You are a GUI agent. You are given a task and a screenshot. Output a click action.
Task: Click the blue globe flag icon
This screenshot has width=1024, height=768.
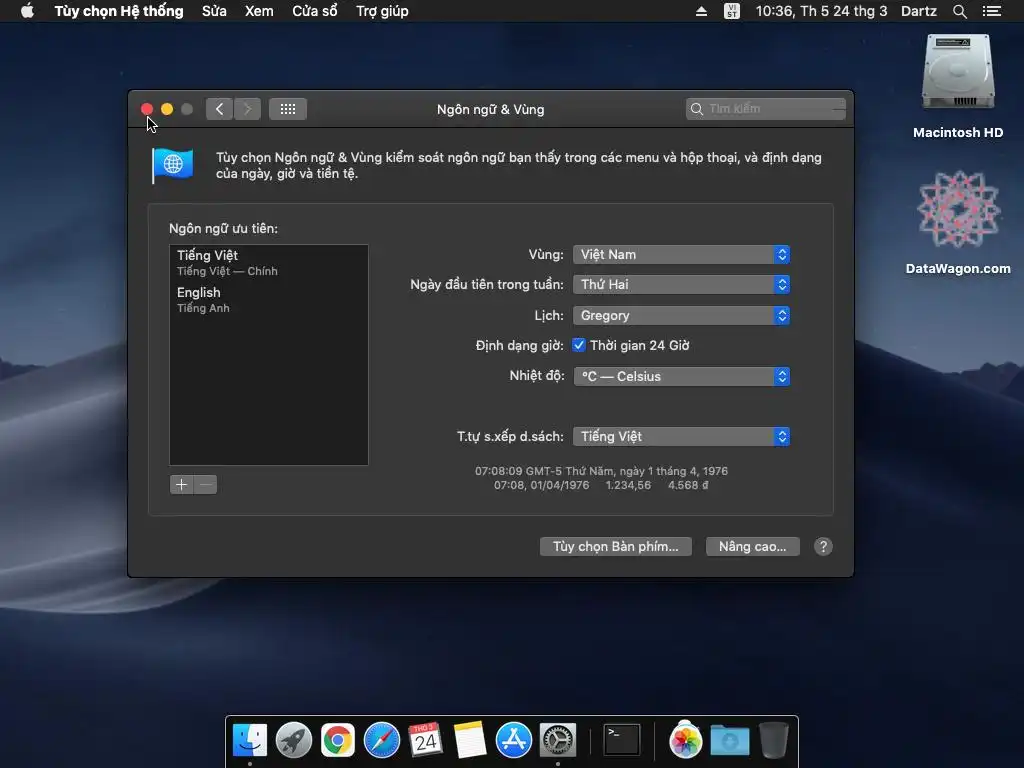tap(173, 165)
